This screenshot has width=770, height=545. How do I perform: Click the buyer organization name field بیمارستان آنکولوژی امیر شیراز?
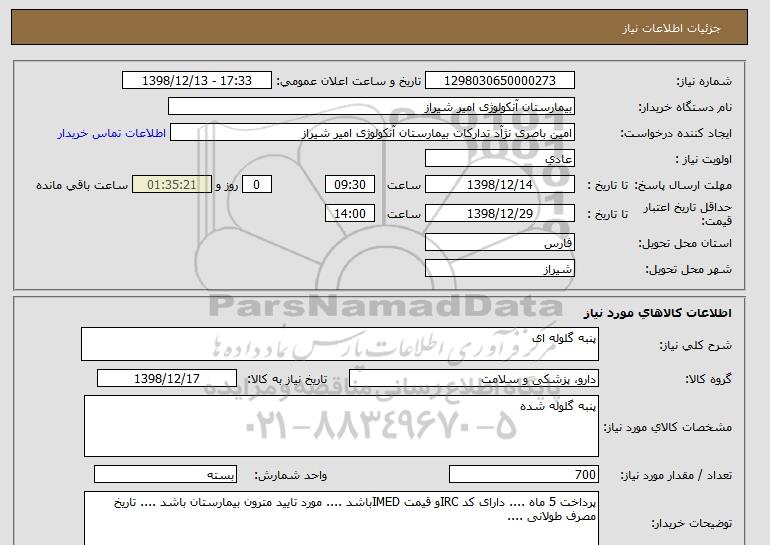click(371, 107)
